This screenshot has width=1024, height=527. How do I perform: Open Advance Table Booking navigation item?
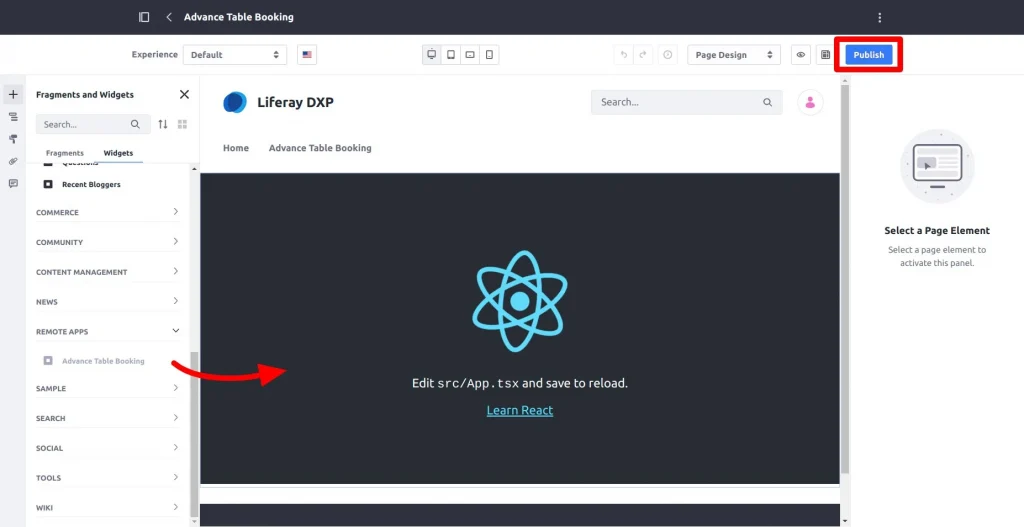pos(320,148)
